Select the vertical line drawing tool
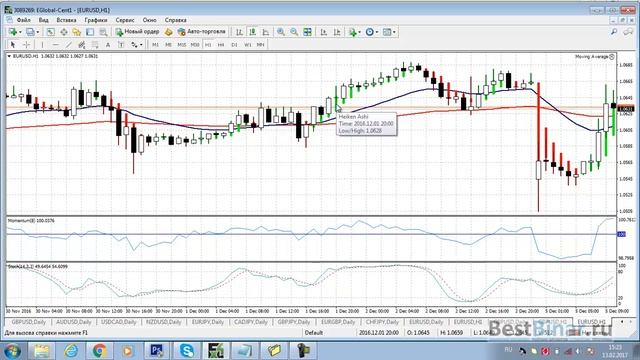This screenshot has height=360, width=640. [x=42, y=44]
